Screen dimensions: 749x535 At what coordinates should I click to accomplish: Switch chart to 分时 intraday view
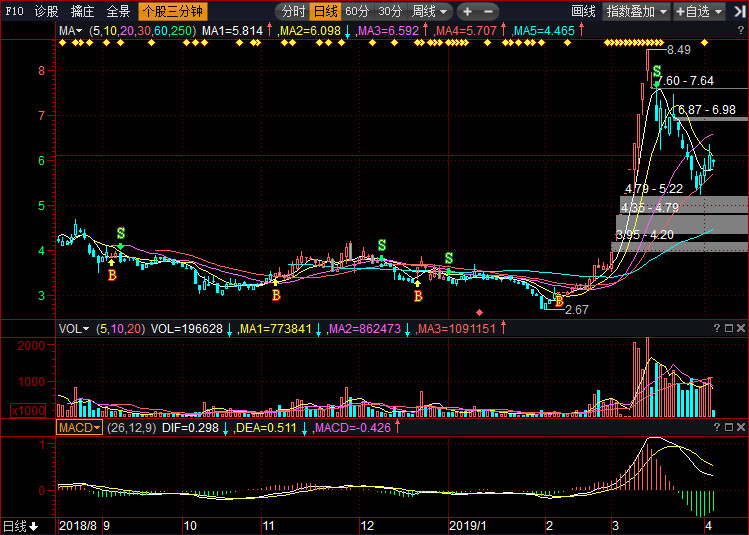(x=293, y=12)
